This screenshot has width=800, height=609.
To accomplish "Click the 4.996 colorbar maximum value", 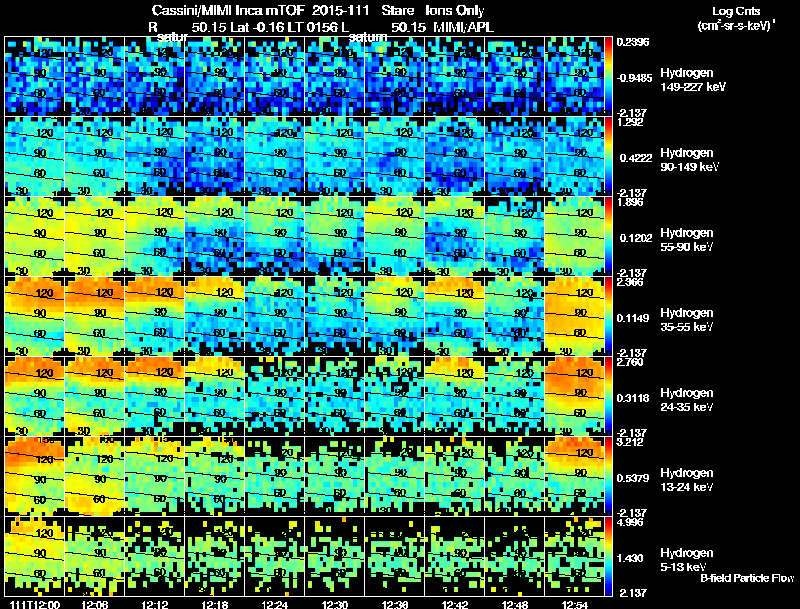I will 630,523.
